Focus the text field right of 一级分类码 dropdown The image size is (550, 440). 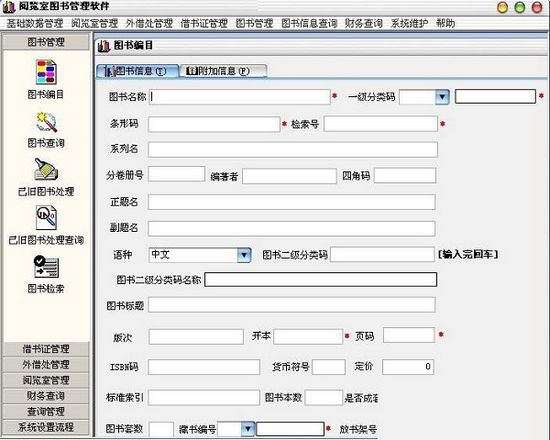click(495, 96)
